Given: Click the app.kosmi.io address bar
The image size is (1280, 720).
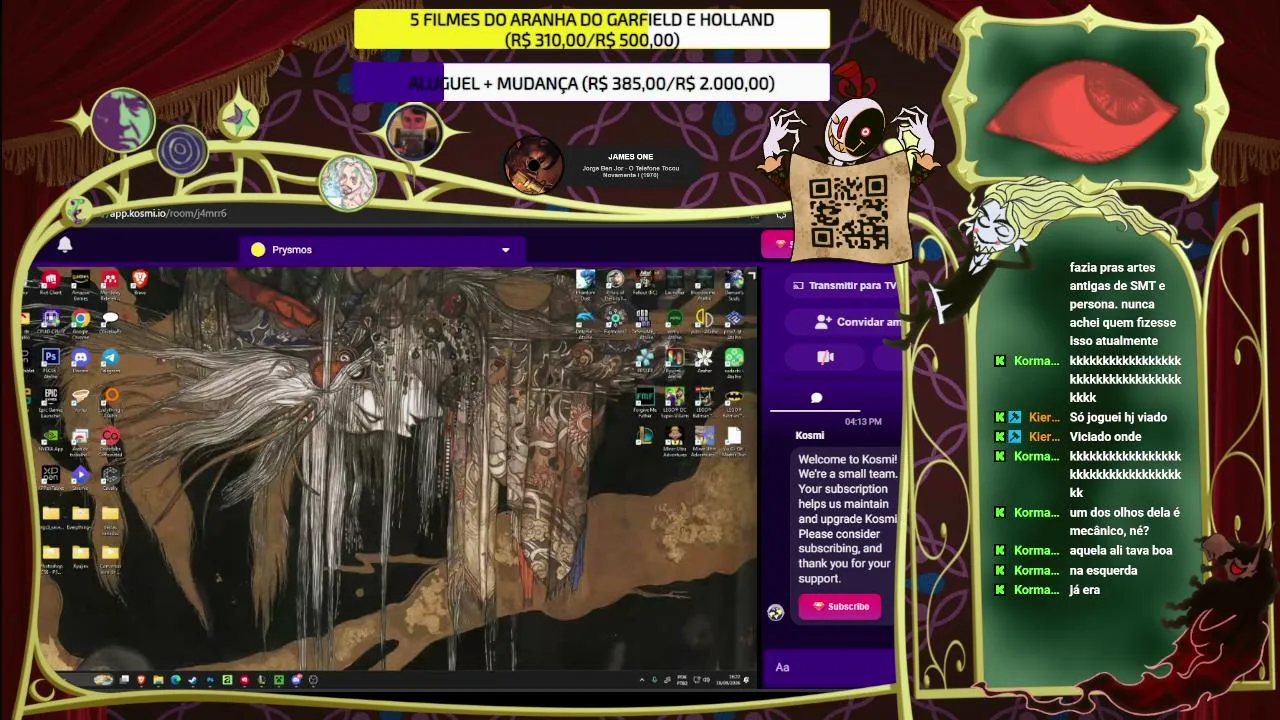Looking at the screenshot, I should pyautogui.click(x=168, y=213).
